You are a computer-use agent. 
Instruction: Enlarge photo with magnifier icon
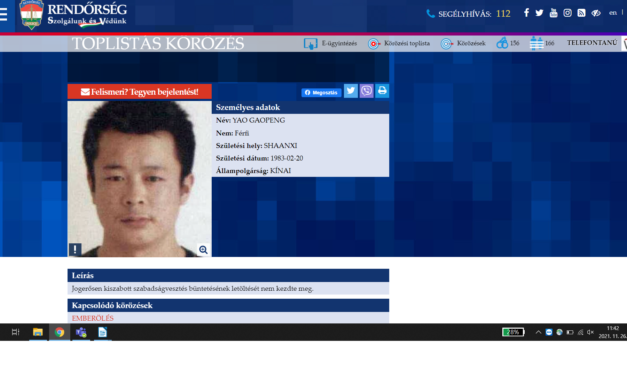(x=203, y=250)
